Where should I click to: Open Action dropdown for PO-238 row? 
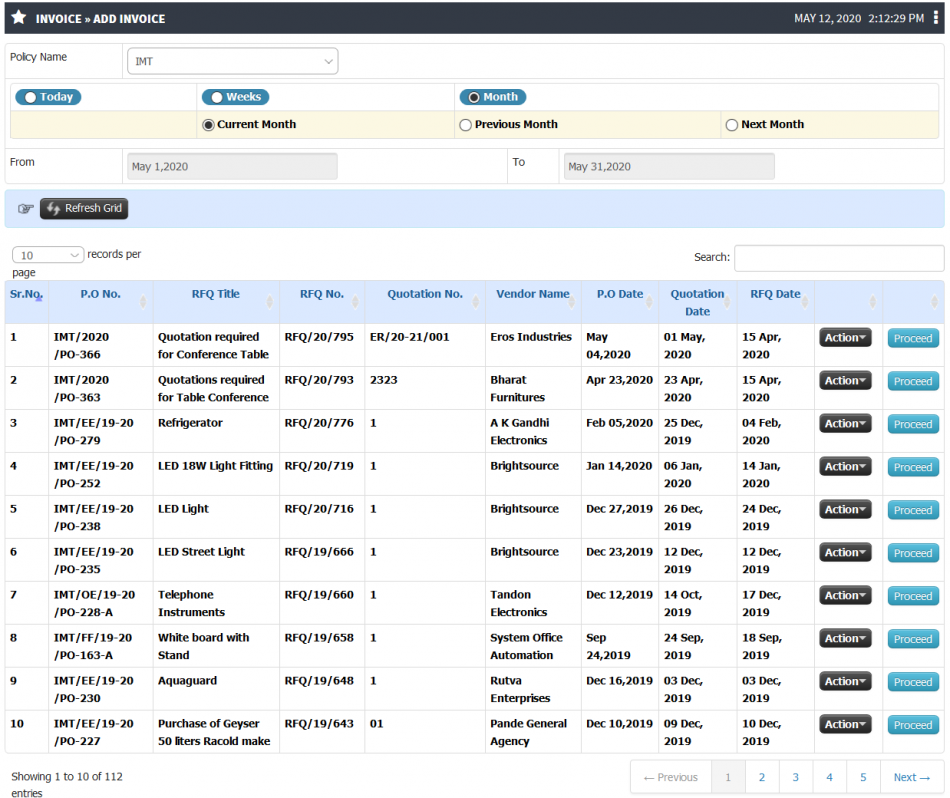click(x=845, y=510)
